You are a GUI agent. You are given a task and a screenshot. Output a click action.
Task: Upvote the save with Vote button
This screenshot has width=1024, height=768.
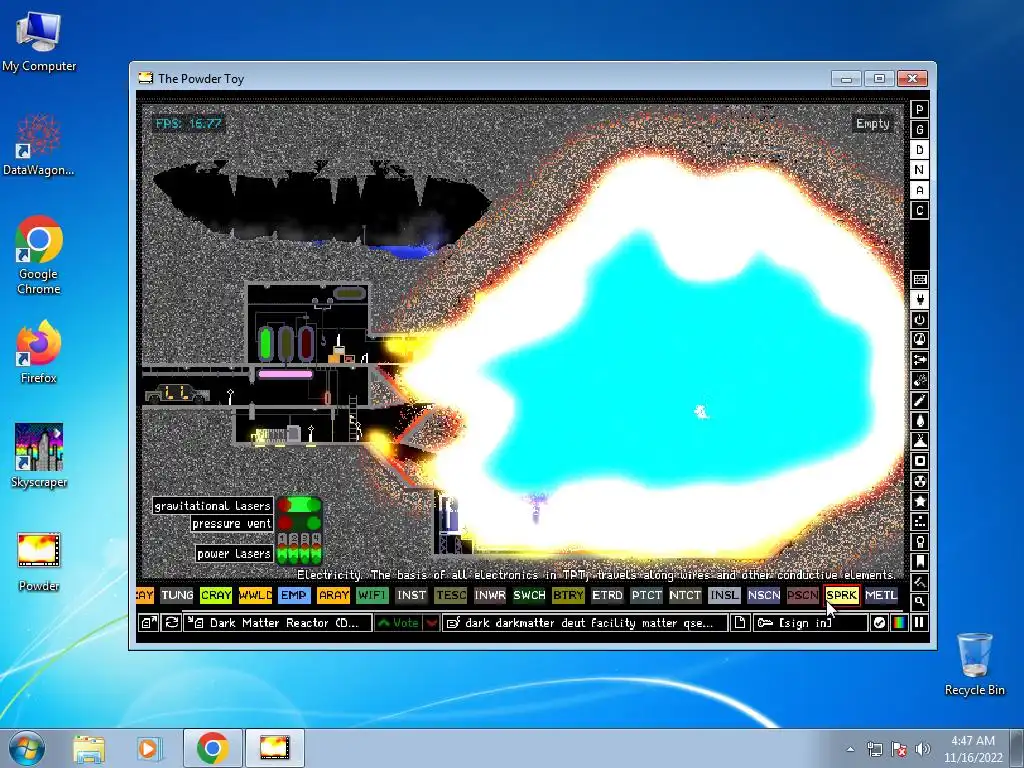click(398, 623)
